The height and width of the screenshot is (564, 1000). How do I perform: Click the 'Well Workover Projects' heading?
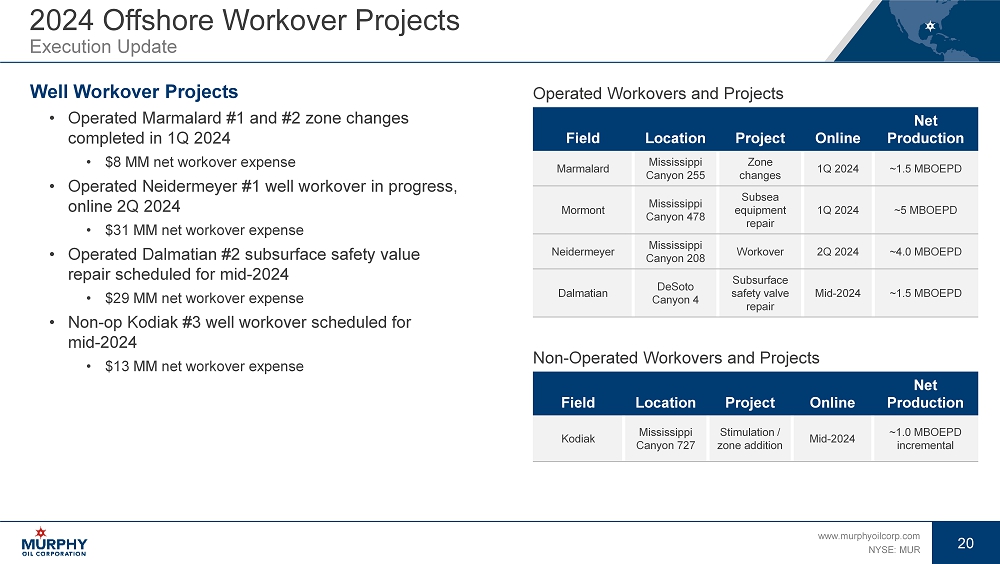point(134,92)
